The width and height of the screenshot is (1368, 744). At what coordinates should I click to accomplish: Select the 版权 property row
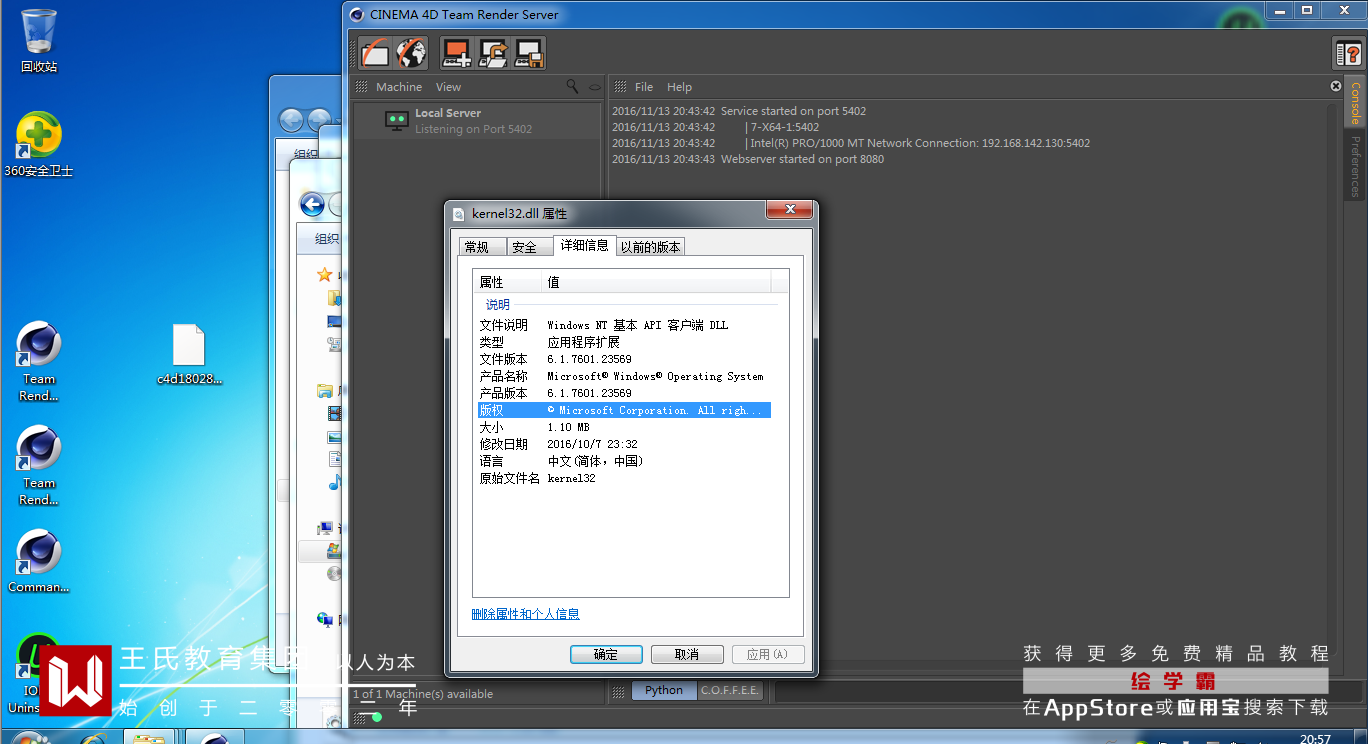pos(624,410)
